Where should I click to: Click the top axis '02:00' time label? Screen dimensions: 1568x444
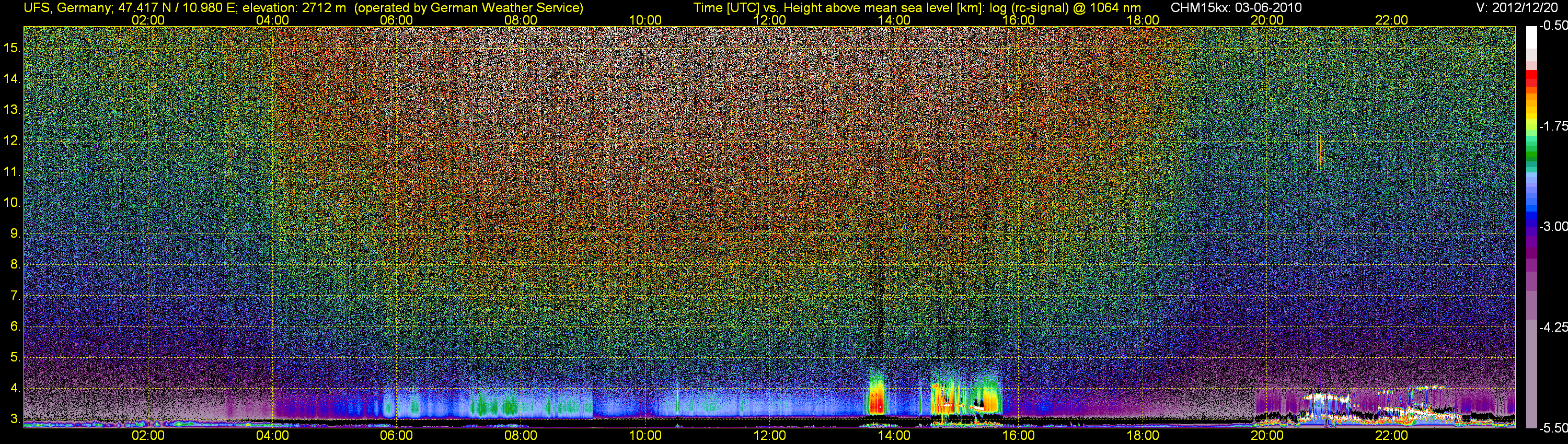click(x=148, y=20)
